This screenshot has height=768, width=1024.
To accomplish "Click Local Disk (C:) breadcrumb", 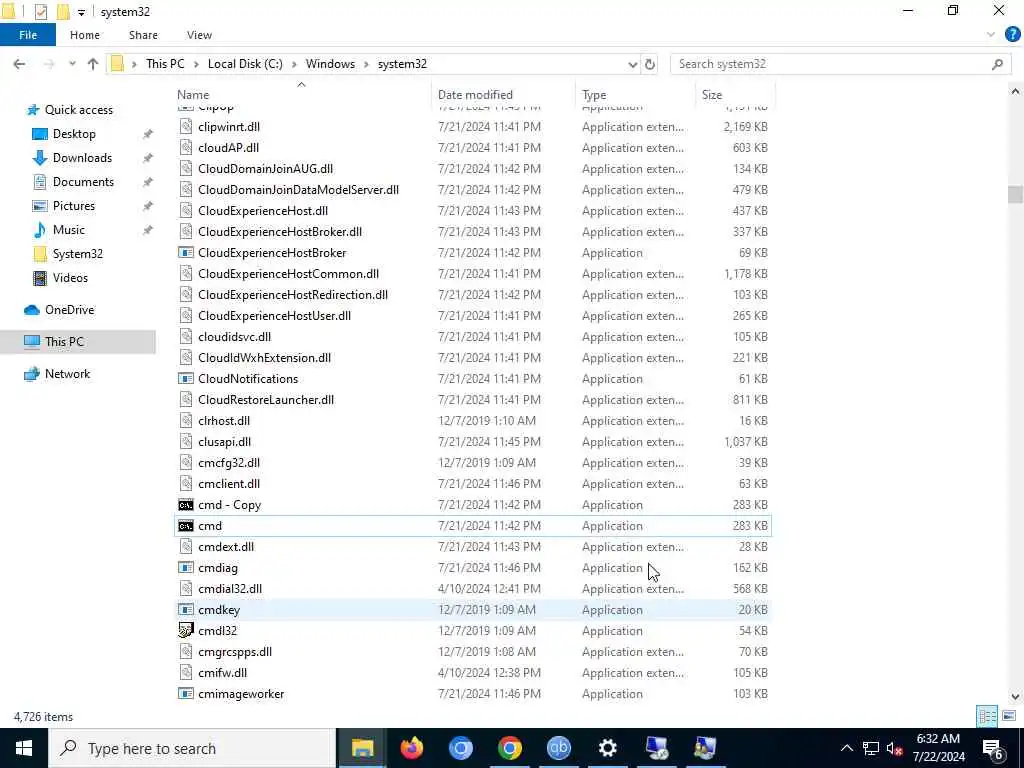I will tap(245, 64).
